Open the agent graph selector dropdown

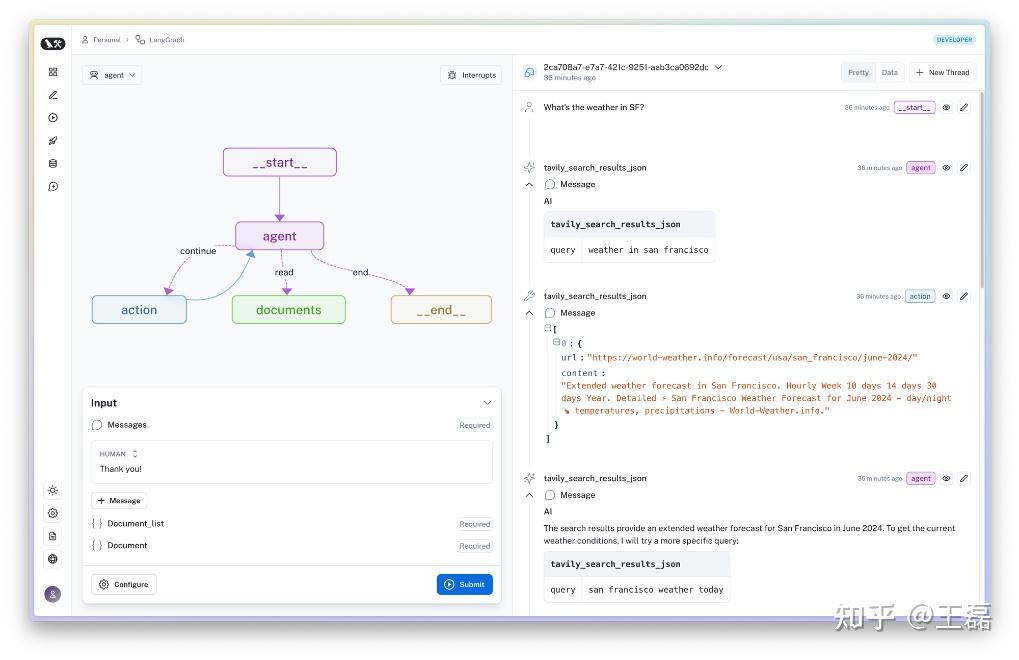pyautogui.click(x=112, y=75)
